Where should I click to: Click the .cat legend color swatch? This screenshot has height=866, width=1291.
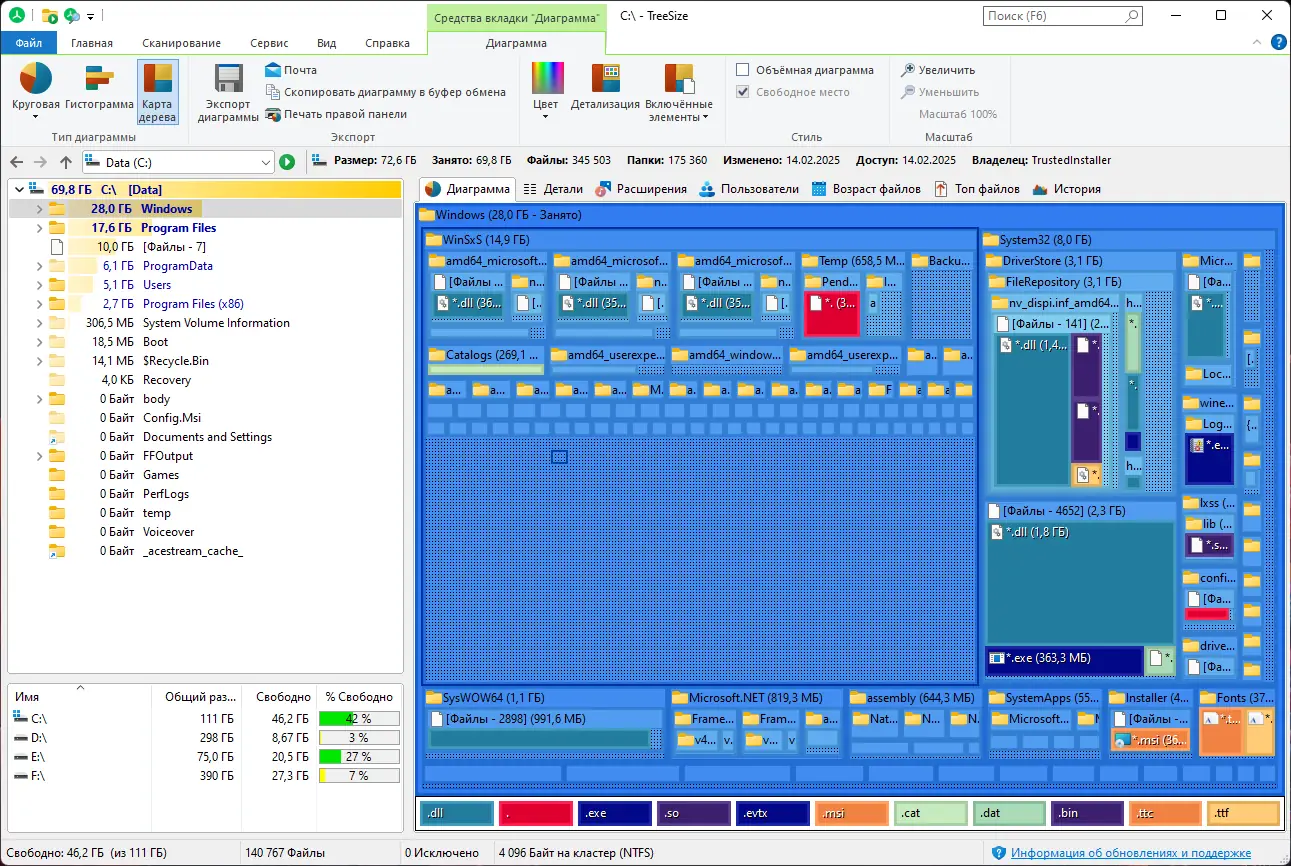click(930, 813)
